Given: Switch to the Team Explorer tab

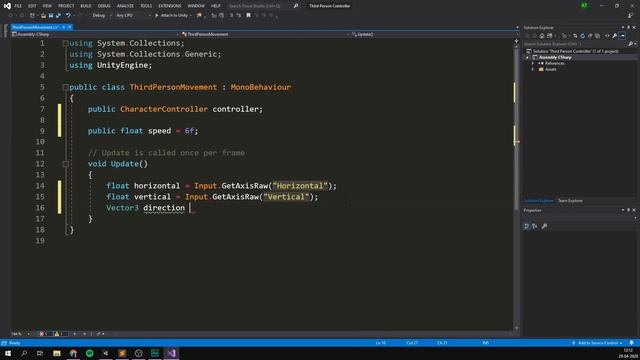Looking at the screenshot, I should 570,200.
